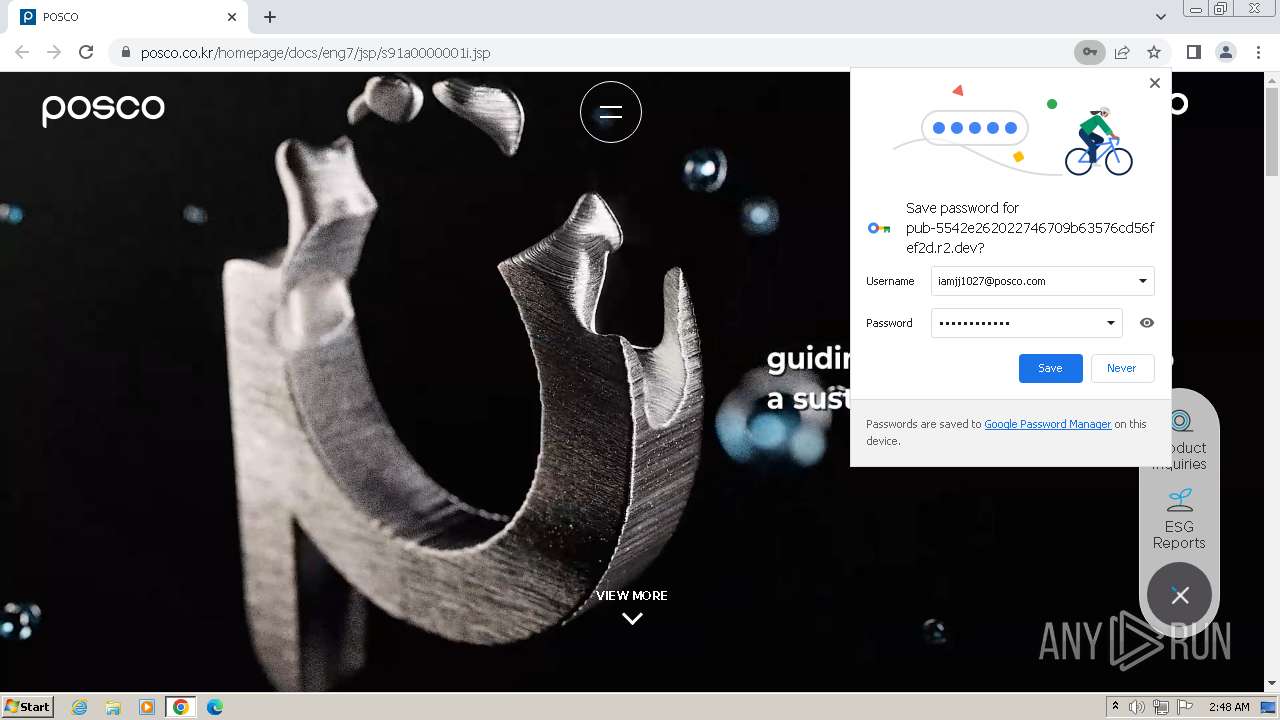Screen dimensions: 1280x720
Task: Open the POSCO hamburger menu
Action: 611,112
